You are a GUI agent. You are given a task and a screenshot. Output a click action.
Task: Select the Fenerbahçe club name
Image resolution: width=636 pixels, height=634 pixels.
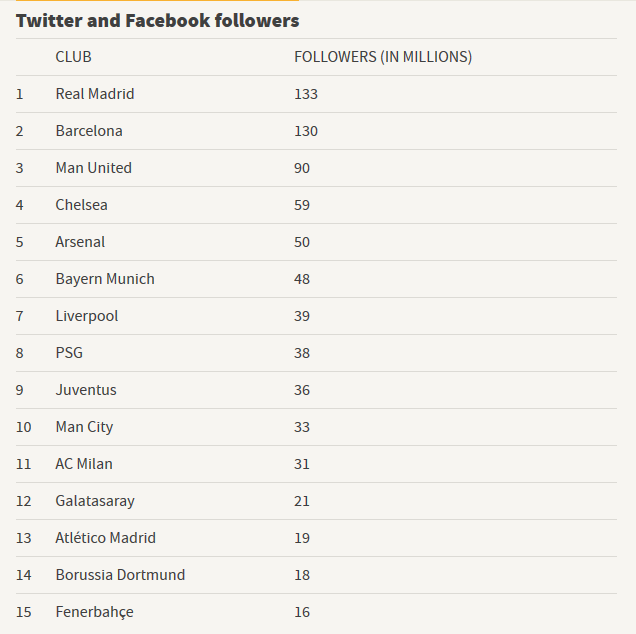tap(94, 612)
